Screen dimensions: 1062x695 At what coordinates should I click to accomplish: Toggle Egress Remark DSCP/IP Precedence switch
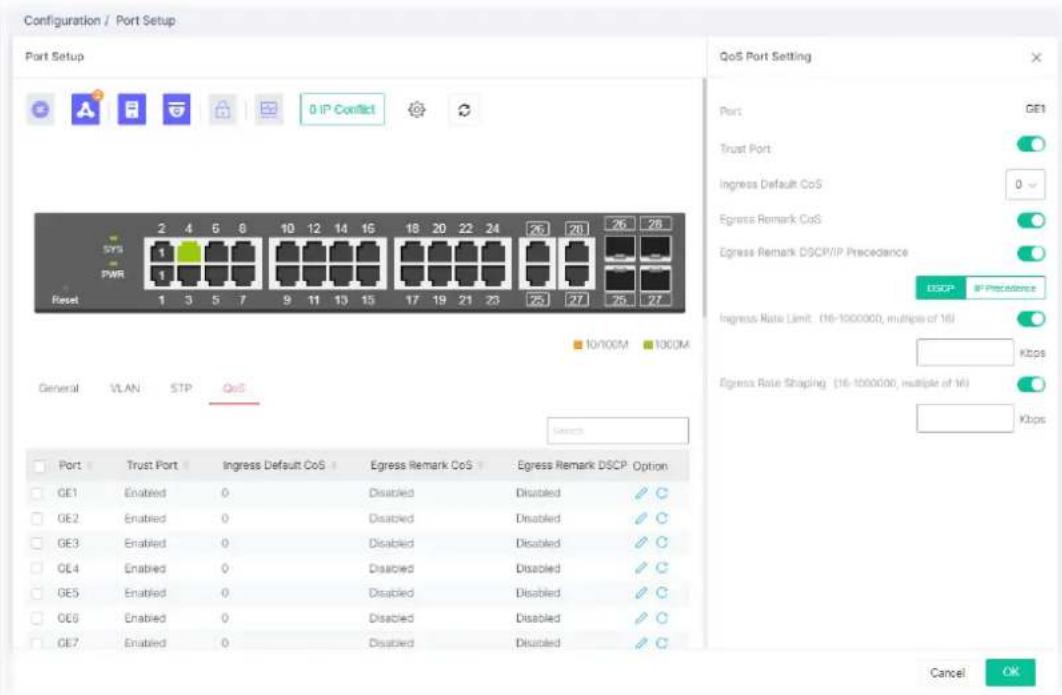click(x=1031, y=253)
